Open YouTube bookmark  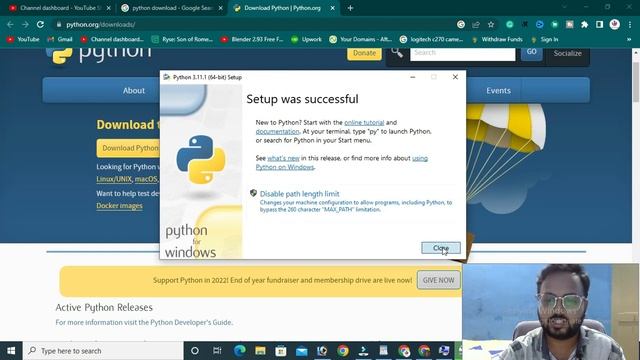[23, 39]
